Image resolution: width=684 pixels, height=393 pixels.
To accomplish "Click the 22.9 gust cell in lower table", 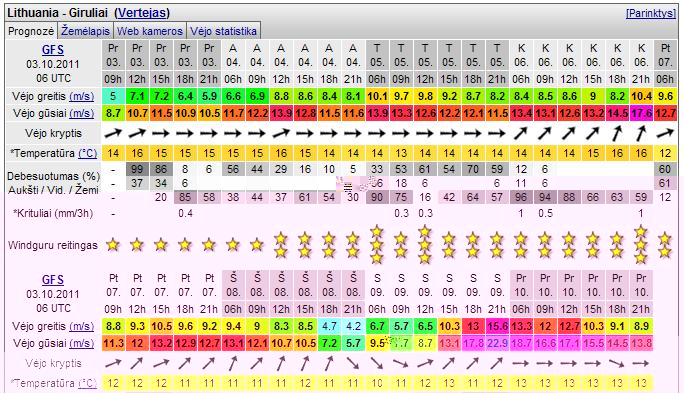I will pos(497,343).
